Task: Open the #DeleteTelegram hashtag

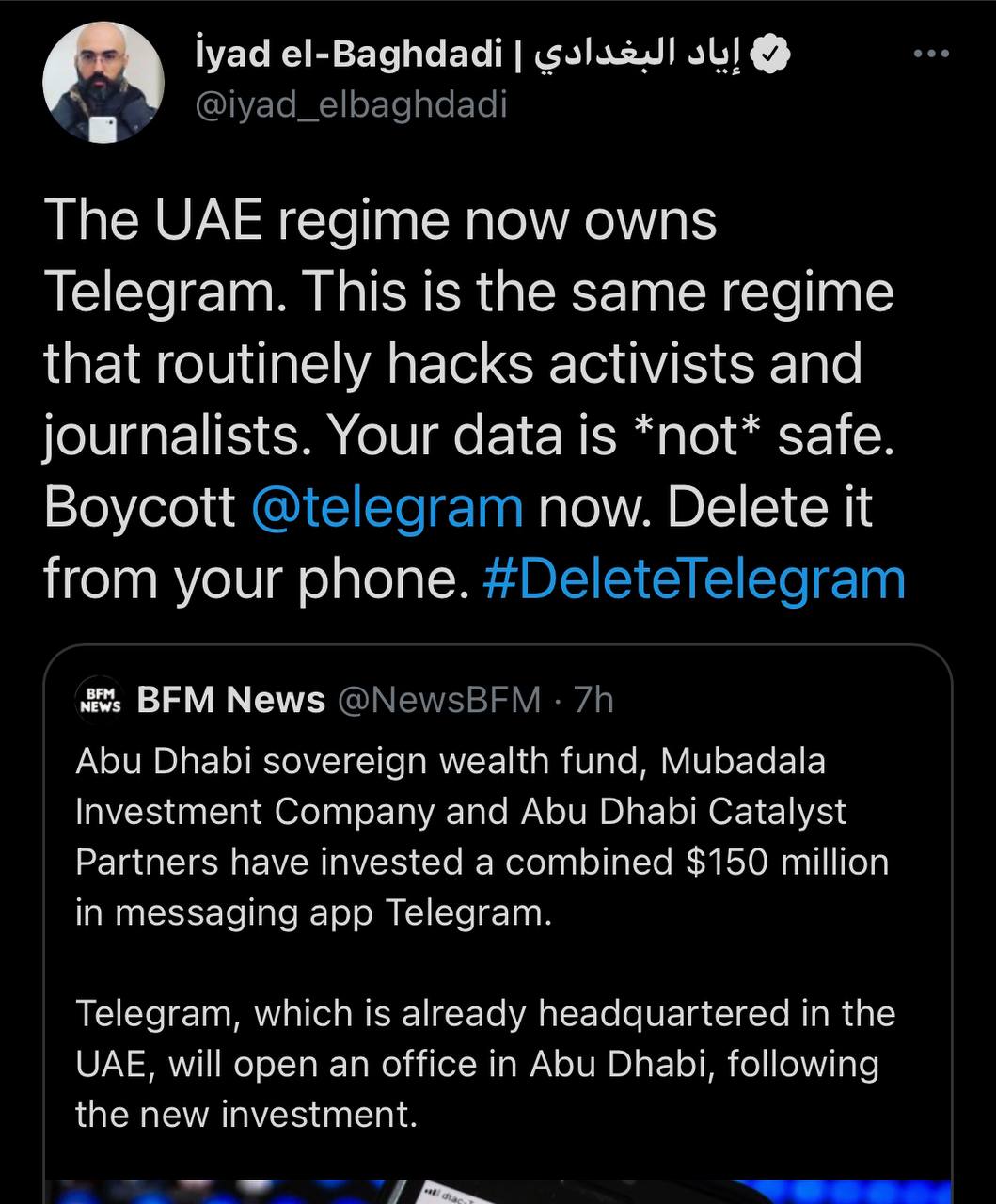Action: (693, 578)
